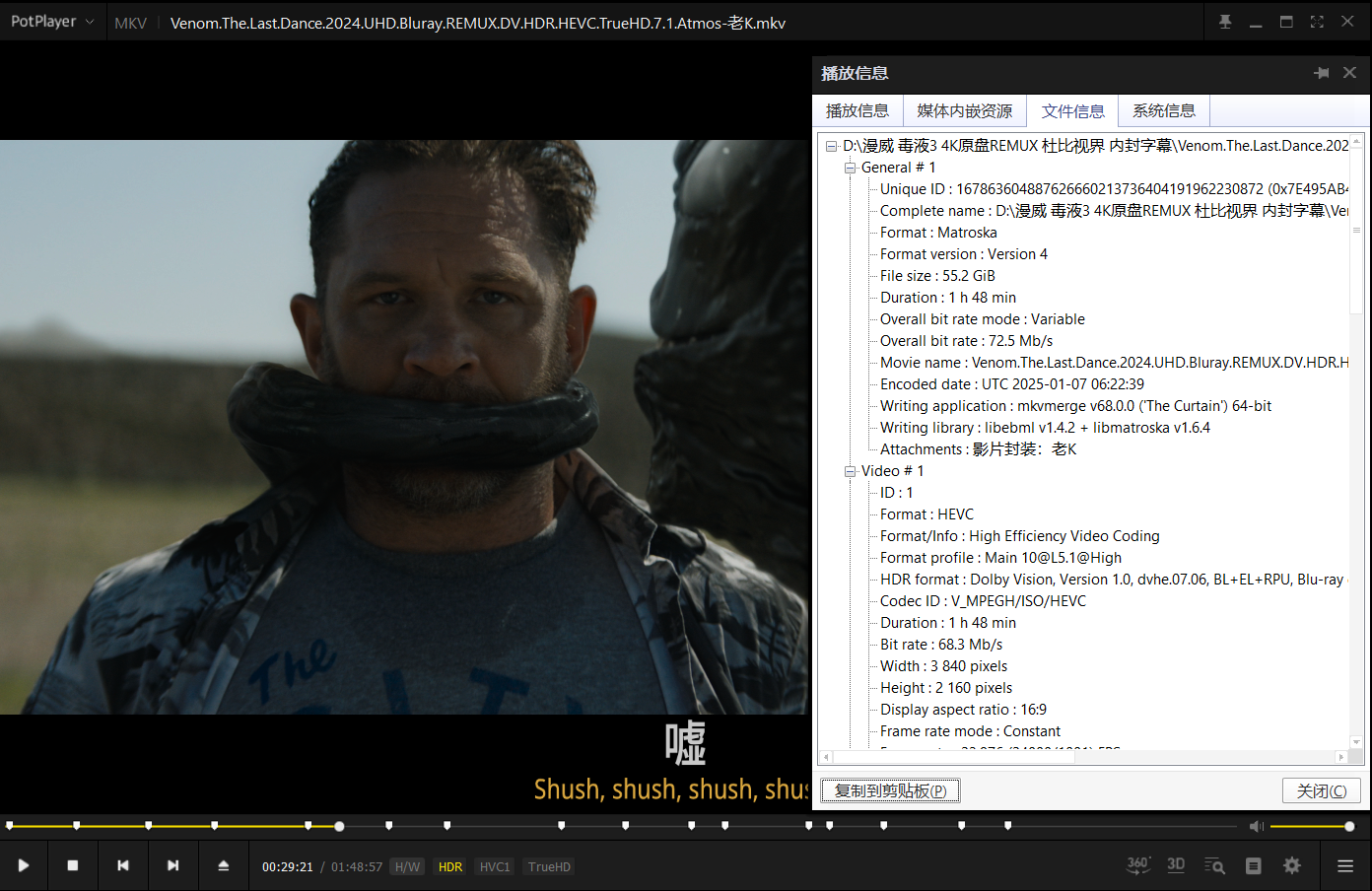Skip to the next file
This screenshot has width=1372, height=891.
point(173,865)
